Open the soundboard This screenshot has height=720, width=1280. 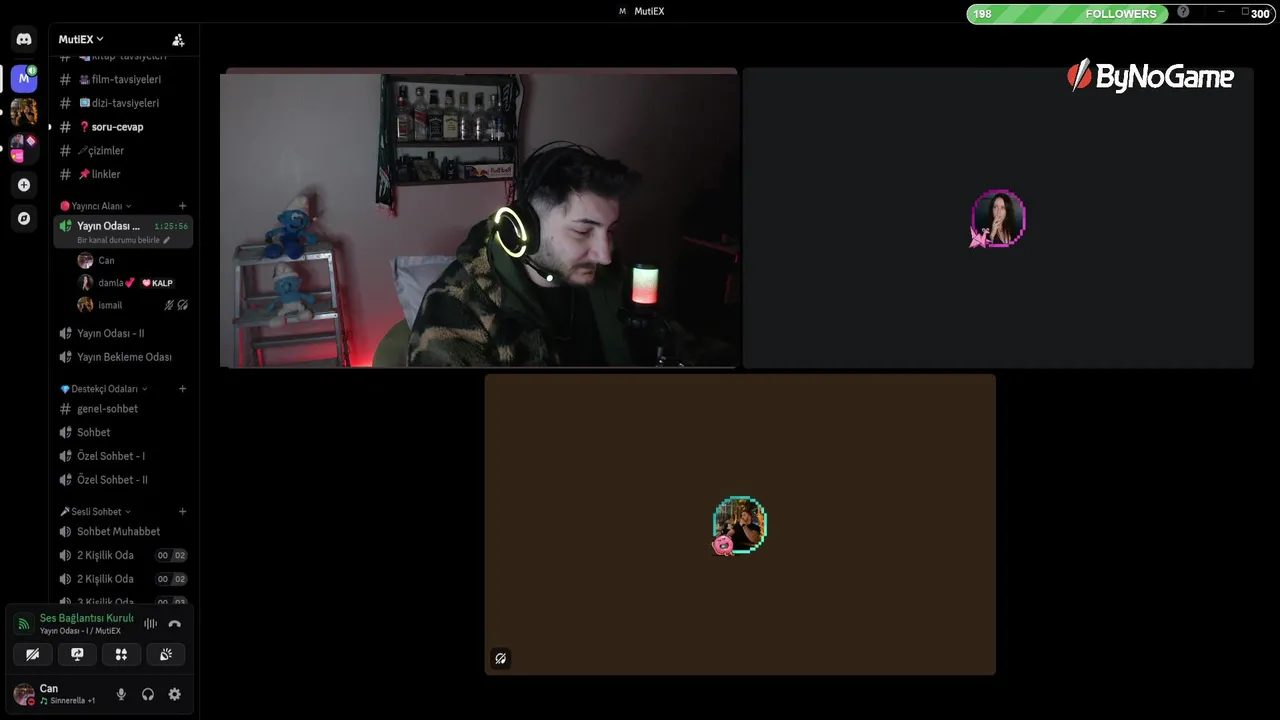point(166,654)
